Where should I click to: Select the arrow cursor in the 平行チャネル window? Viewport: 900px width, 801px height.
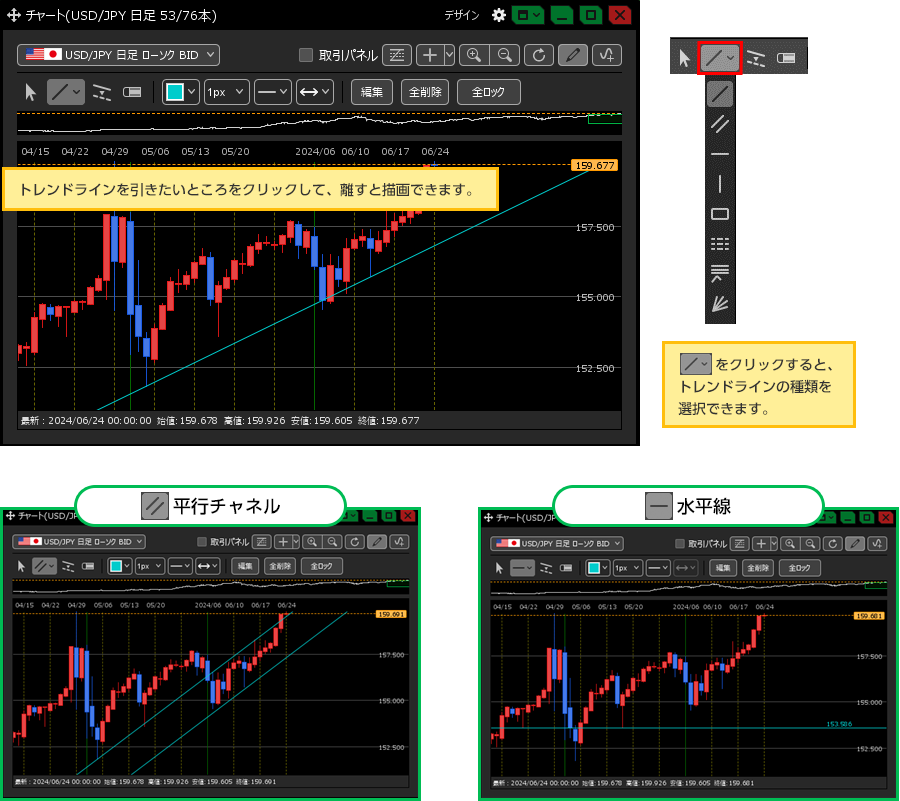(21, 566)
